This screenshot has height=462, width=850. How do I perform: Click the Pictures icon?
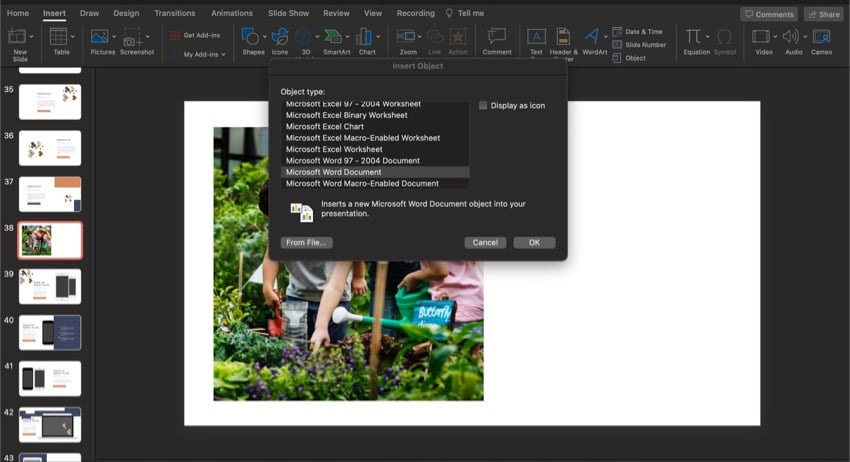pyautogui.click(x=100, y=38)
